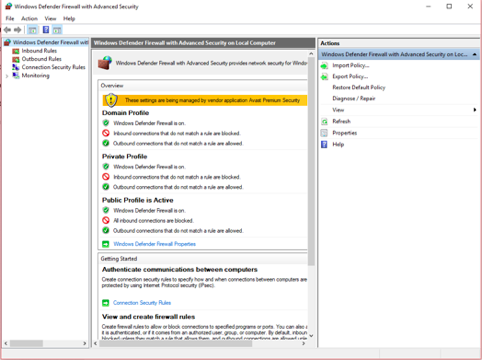Click the Forward arrow toolbar icon
This screenshot has width=482, height=360.
[18, 30]
